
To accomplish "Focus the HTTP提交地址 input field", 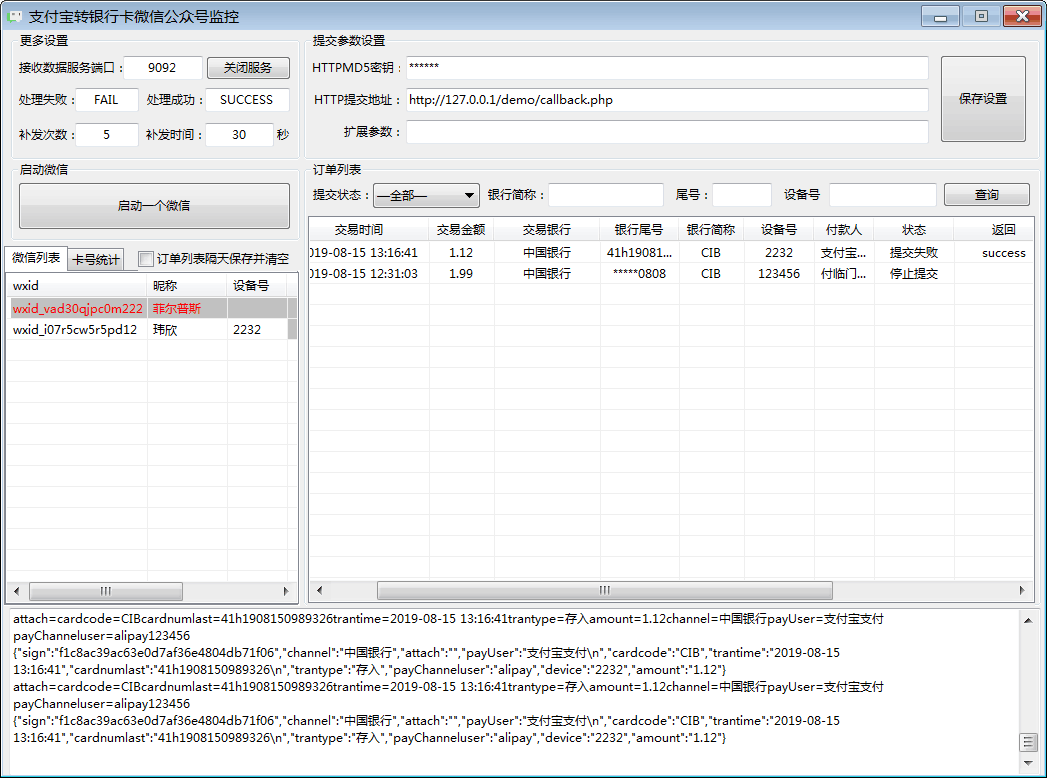I will click(x=666, y=100).
